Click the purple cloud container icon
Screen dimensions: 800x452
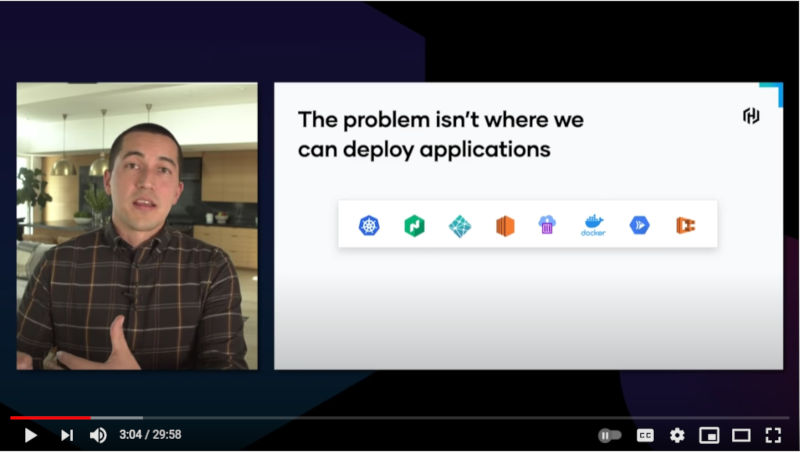(547, 224)
